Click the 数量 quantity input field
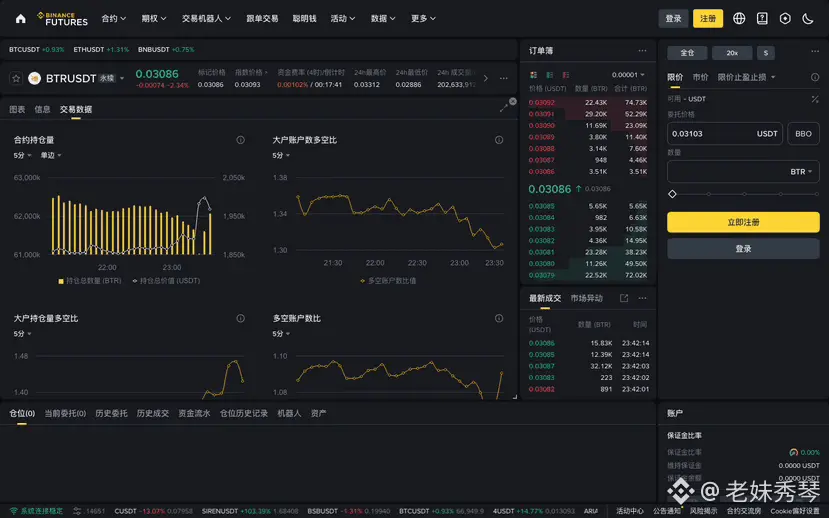This screenshot has height=518, width=829. pos(743,172)
